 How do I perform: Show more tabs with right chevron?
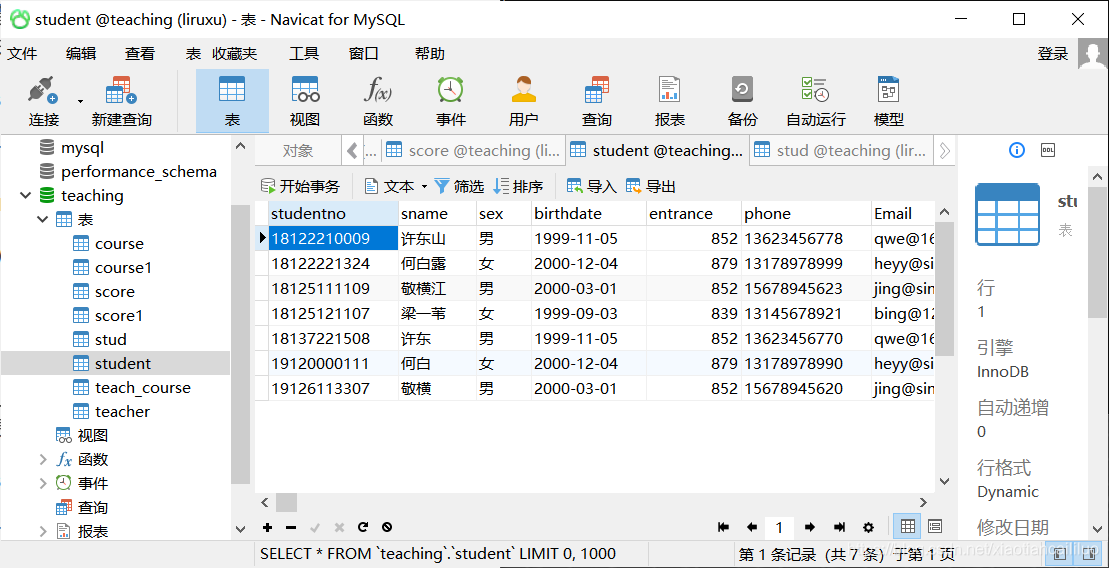tap(944, 151)
